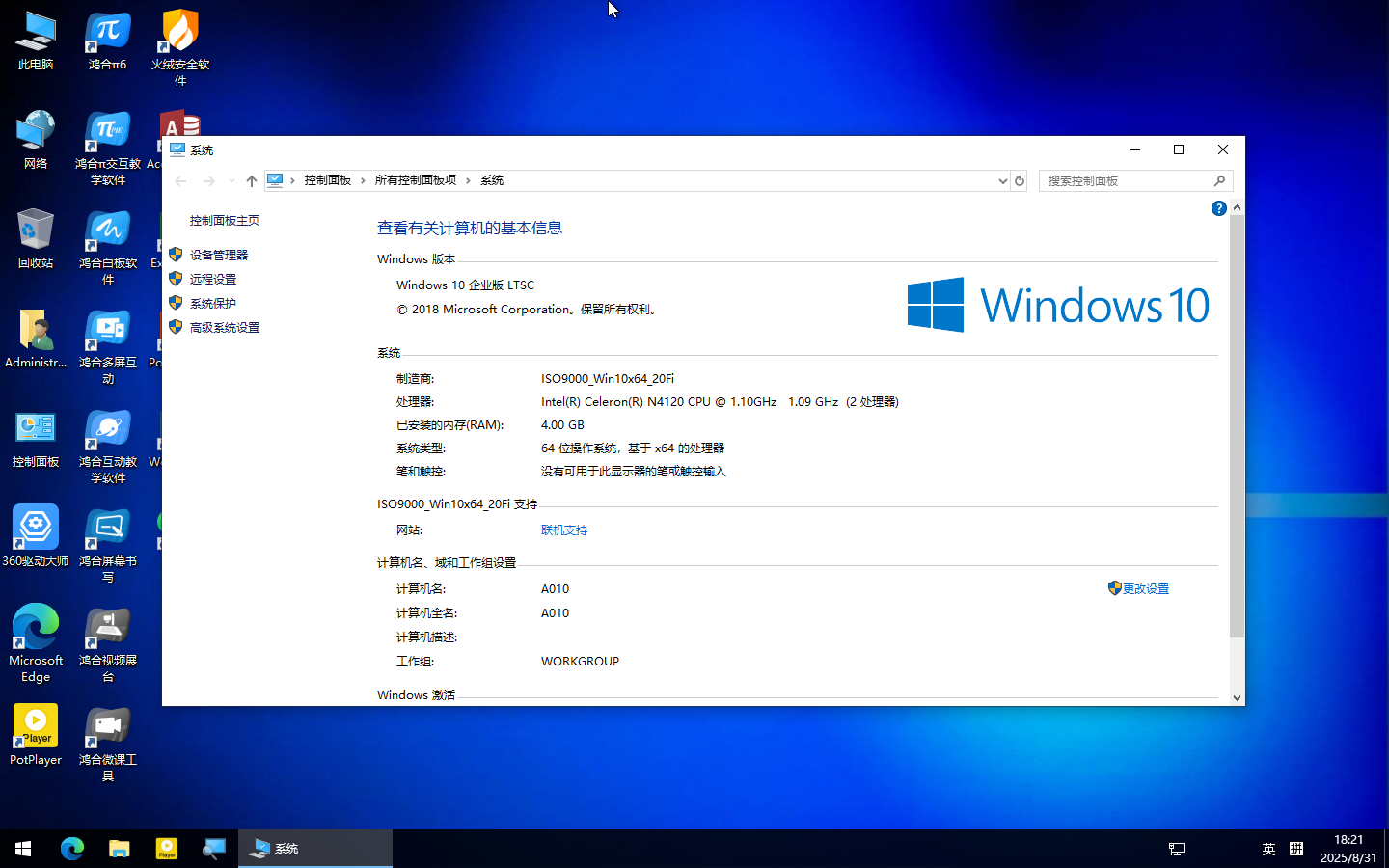The width and height of the screenshot is (1389, 868).
Task: Click 所有控制面板项 in the breadcrumb path
Action: (415, 180)
